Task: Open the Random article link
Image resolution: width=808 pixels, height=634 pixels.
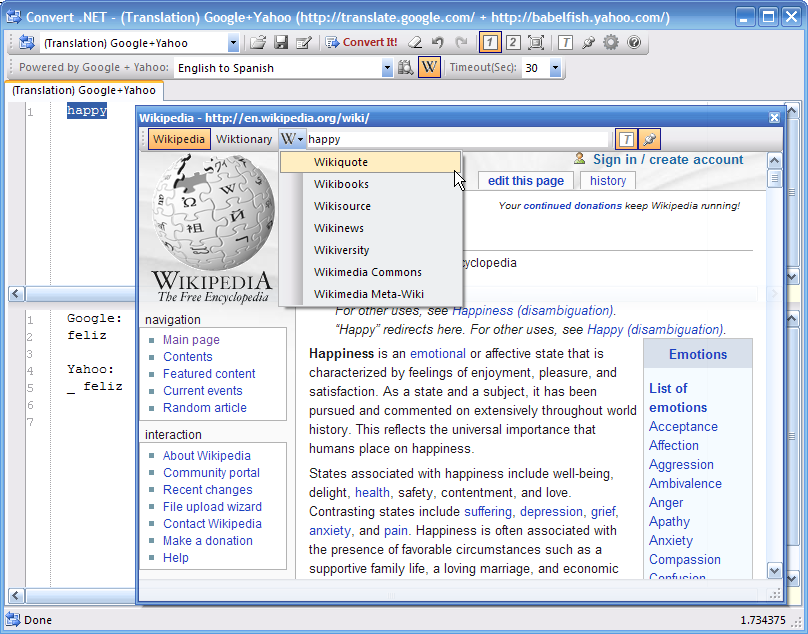Action: [205, 408]
